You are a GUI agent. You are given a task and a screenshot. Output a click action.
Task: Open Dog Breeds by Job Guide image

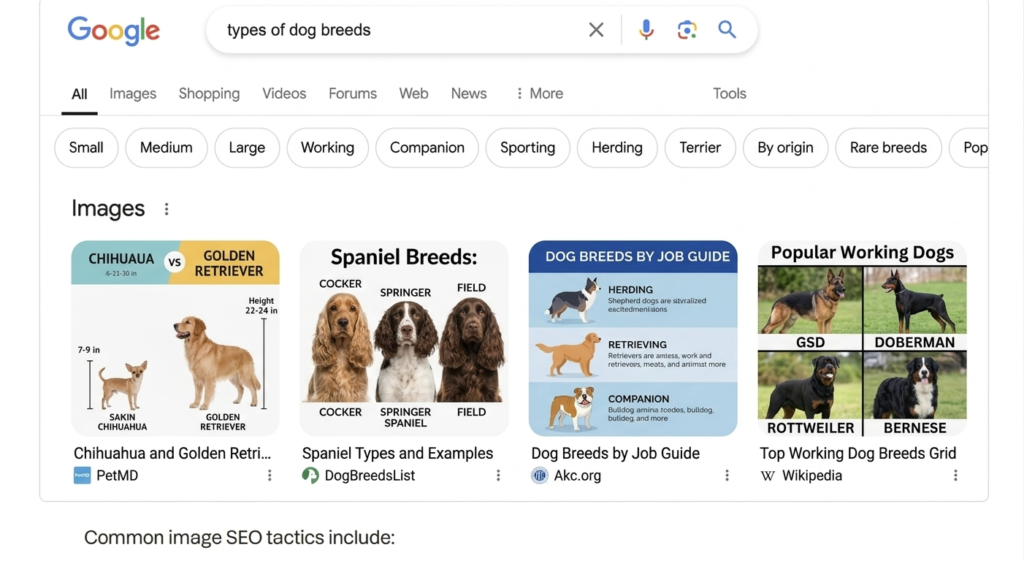tap(633, 338)
